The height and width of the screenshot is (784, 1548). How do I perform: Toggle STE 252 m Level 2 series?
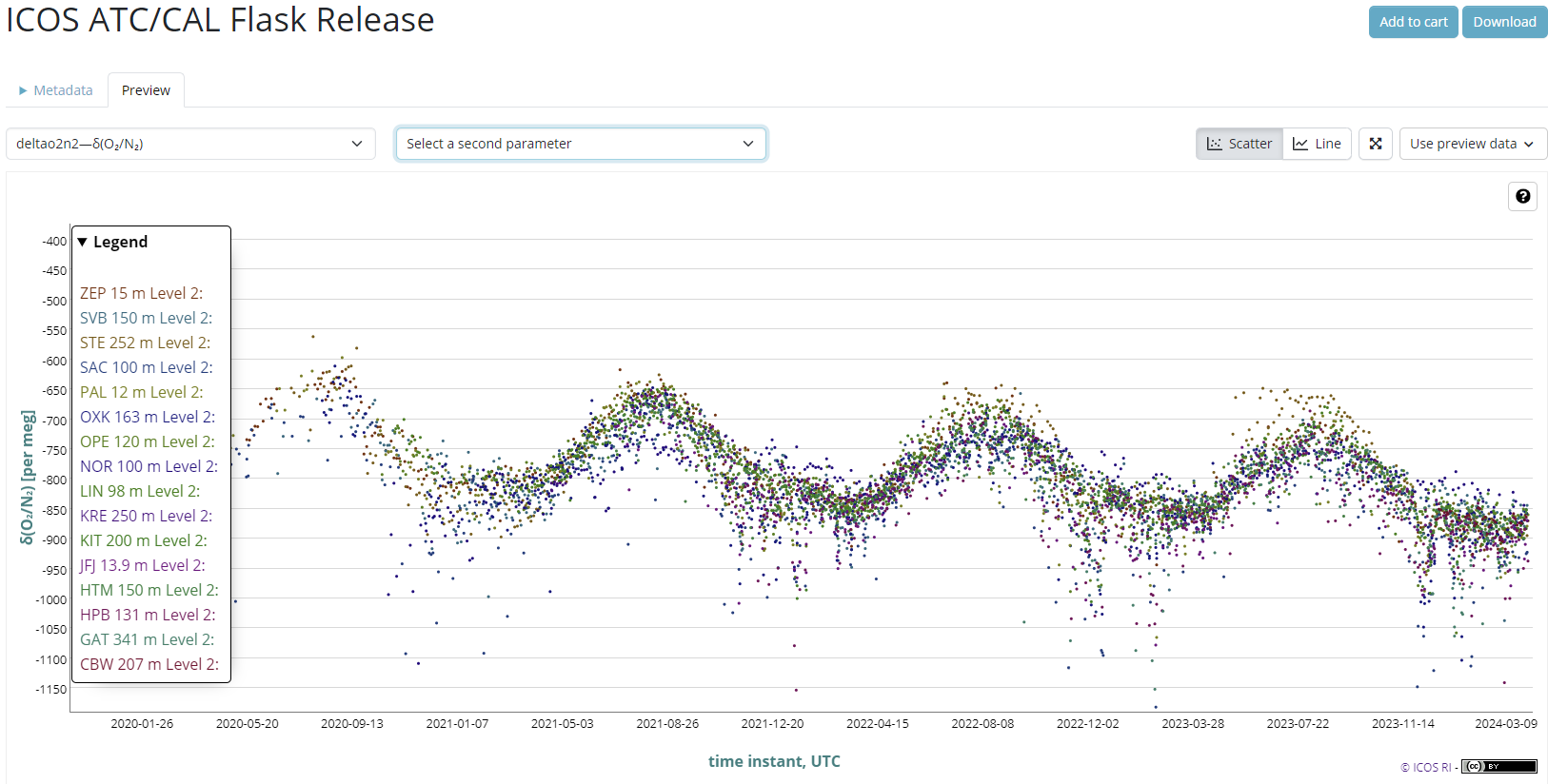point(146,343)
